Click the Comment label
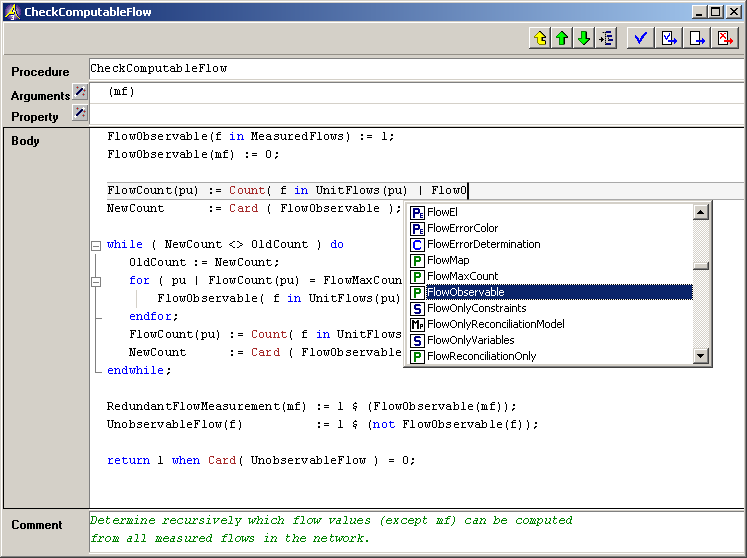The image size is (747, 558). (x=37, y=525)
